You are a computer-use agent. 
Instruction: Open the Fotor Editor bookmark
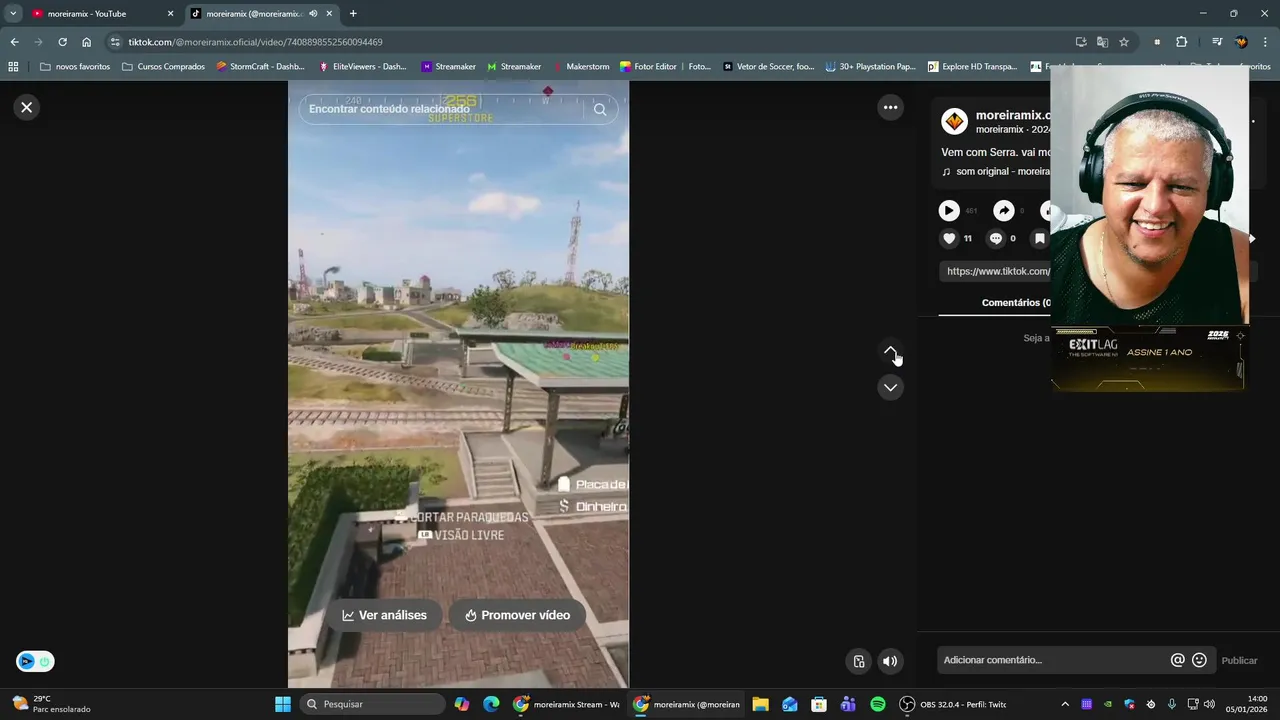[x=665, y=67]
